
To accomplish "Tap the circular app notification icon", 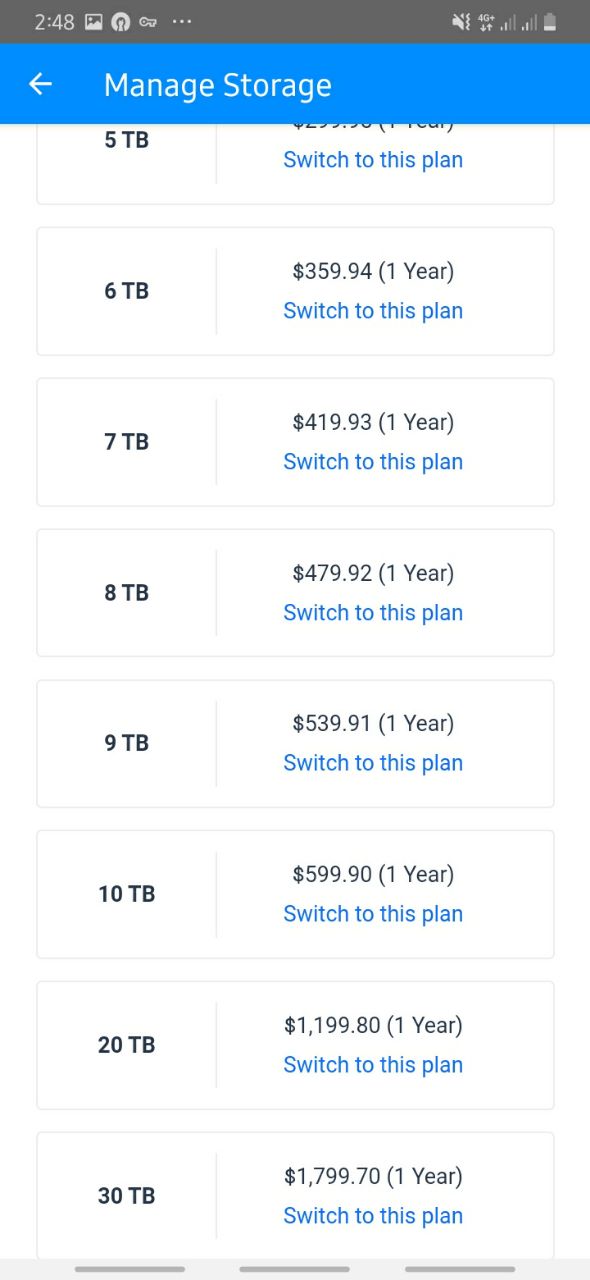I will [120, 22].
